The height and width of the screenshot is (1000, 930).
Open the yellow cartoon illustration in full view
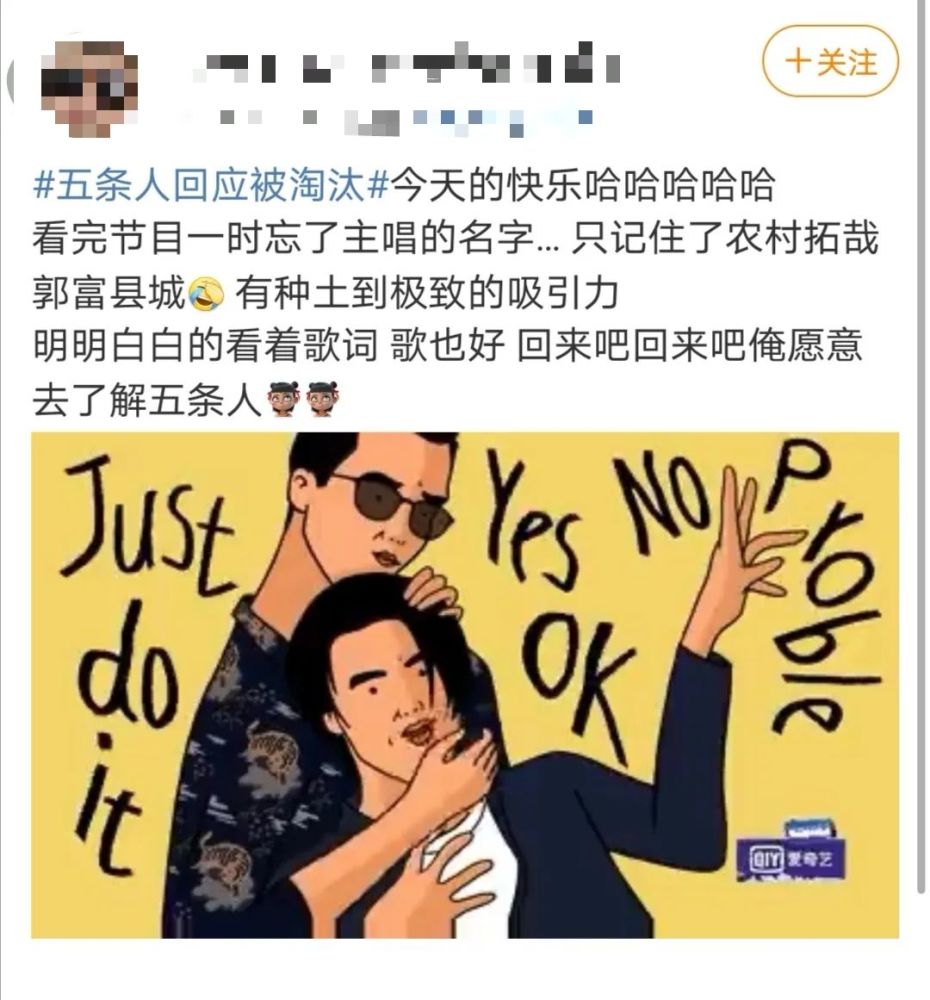pyautogui.click(x=465, y=685)
